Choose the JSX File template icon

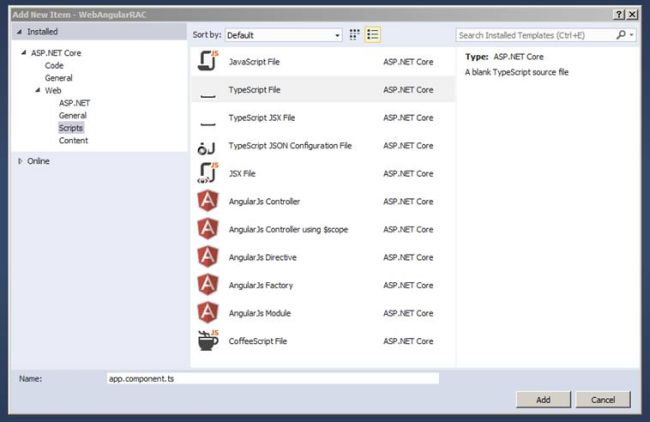[x=208, y=174]
